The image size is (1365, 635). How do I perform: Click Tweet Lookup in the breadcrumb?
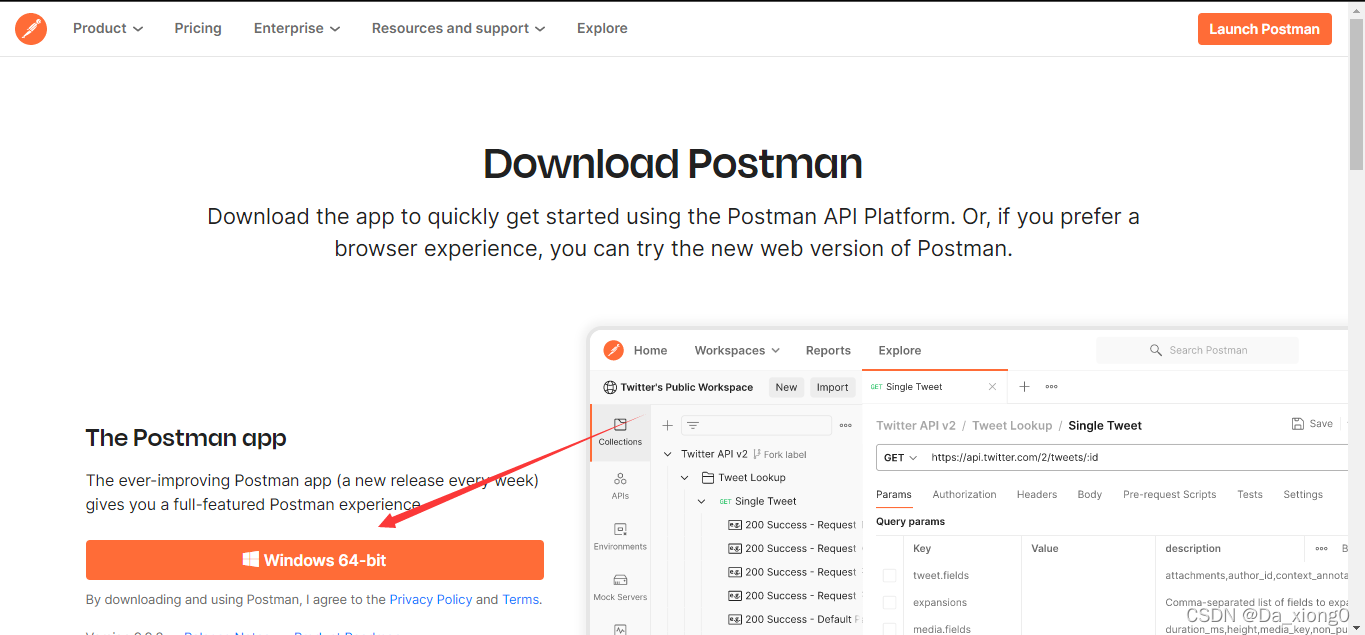pos(1012,425)
